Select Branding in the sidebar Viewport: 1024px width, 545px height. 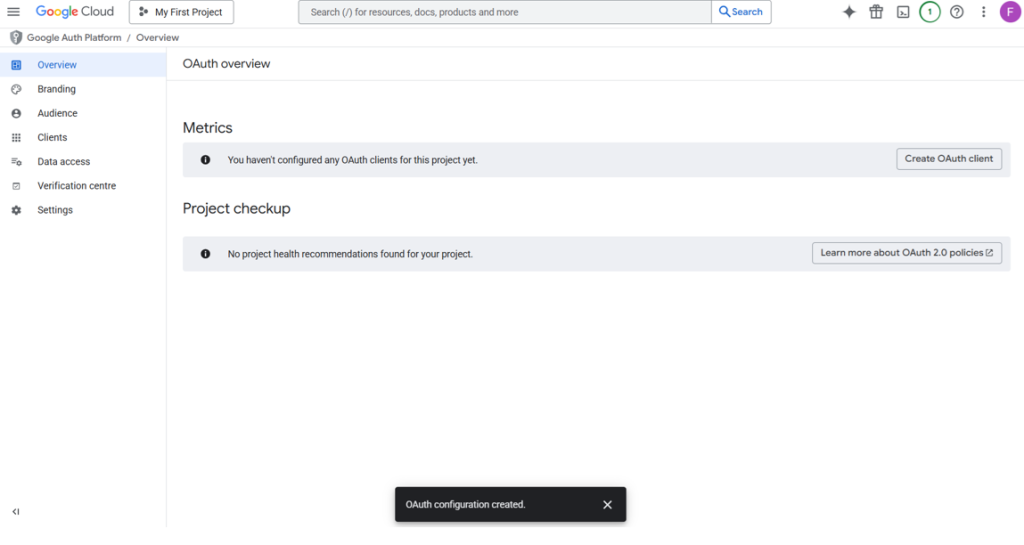(x=56, y=89)
